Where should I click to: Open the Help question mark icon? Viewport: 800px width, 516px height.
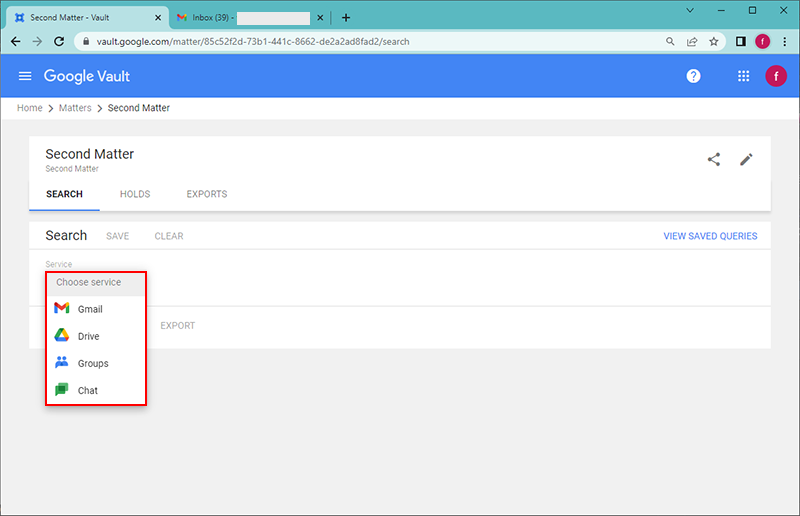tap(693, 76)
